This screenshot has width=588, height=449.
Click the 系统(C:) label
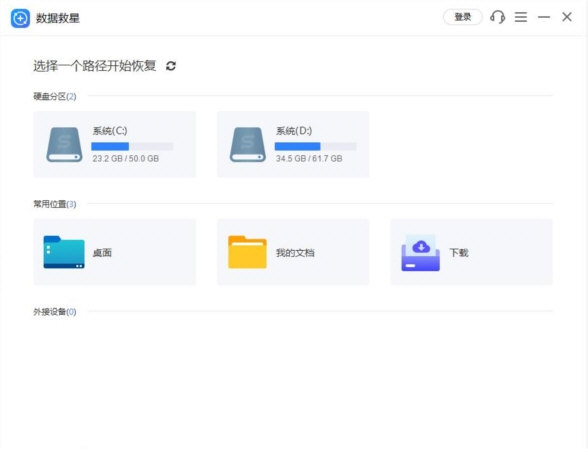coord(110,131)
